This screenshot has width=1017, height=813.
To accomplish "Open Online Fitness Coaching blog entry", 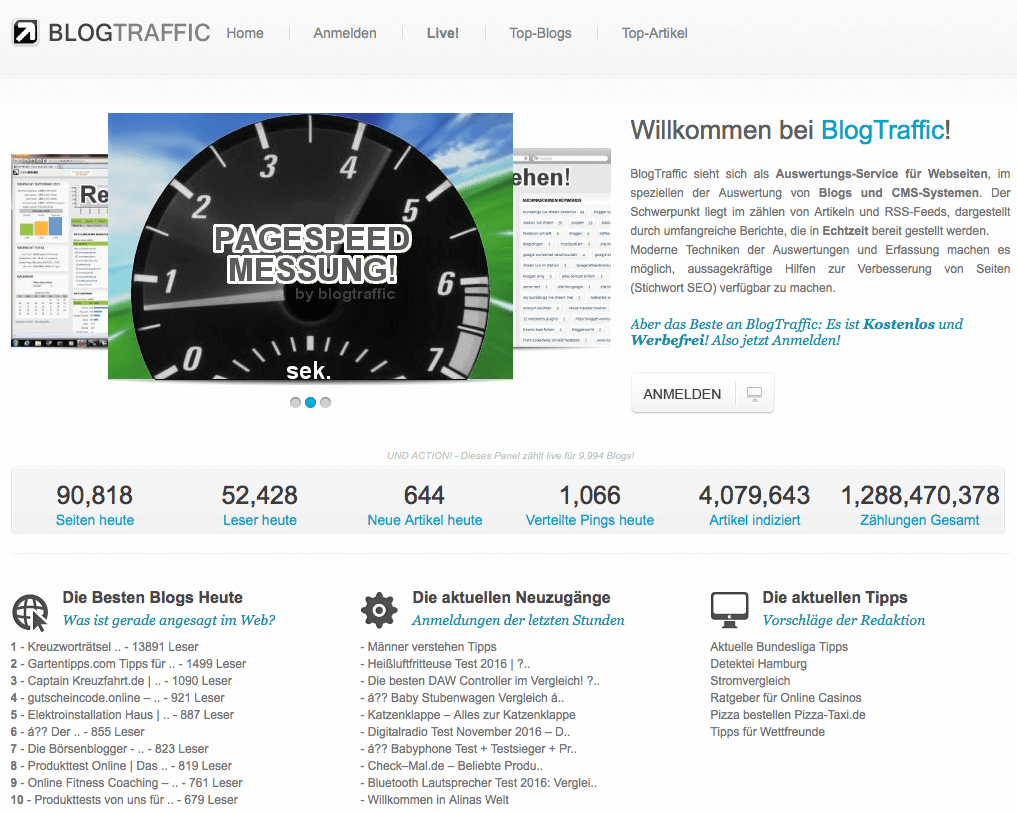I will tap(126, 783).
